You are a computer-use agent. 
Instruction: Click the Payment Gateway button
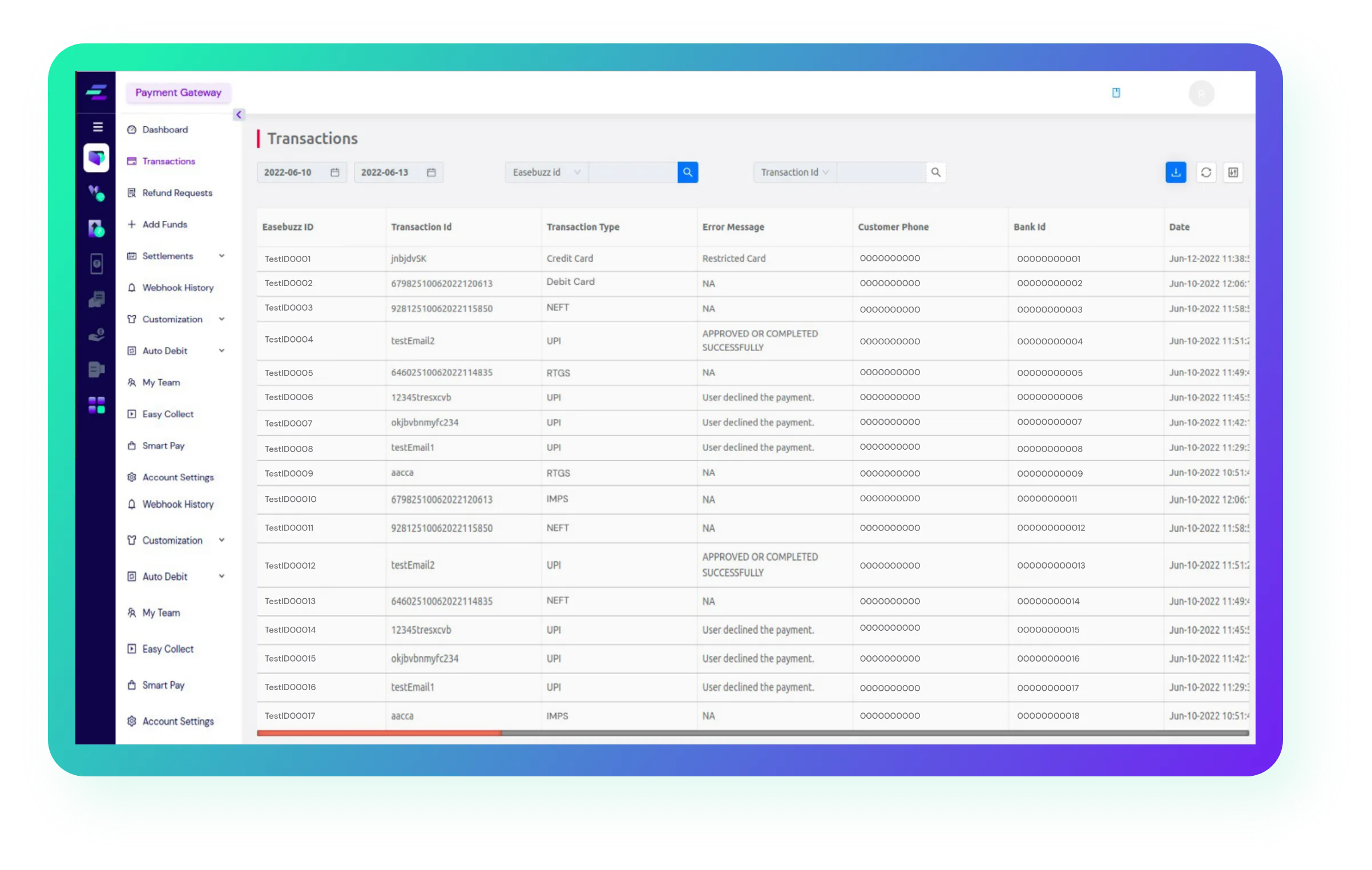pos(178,92)
